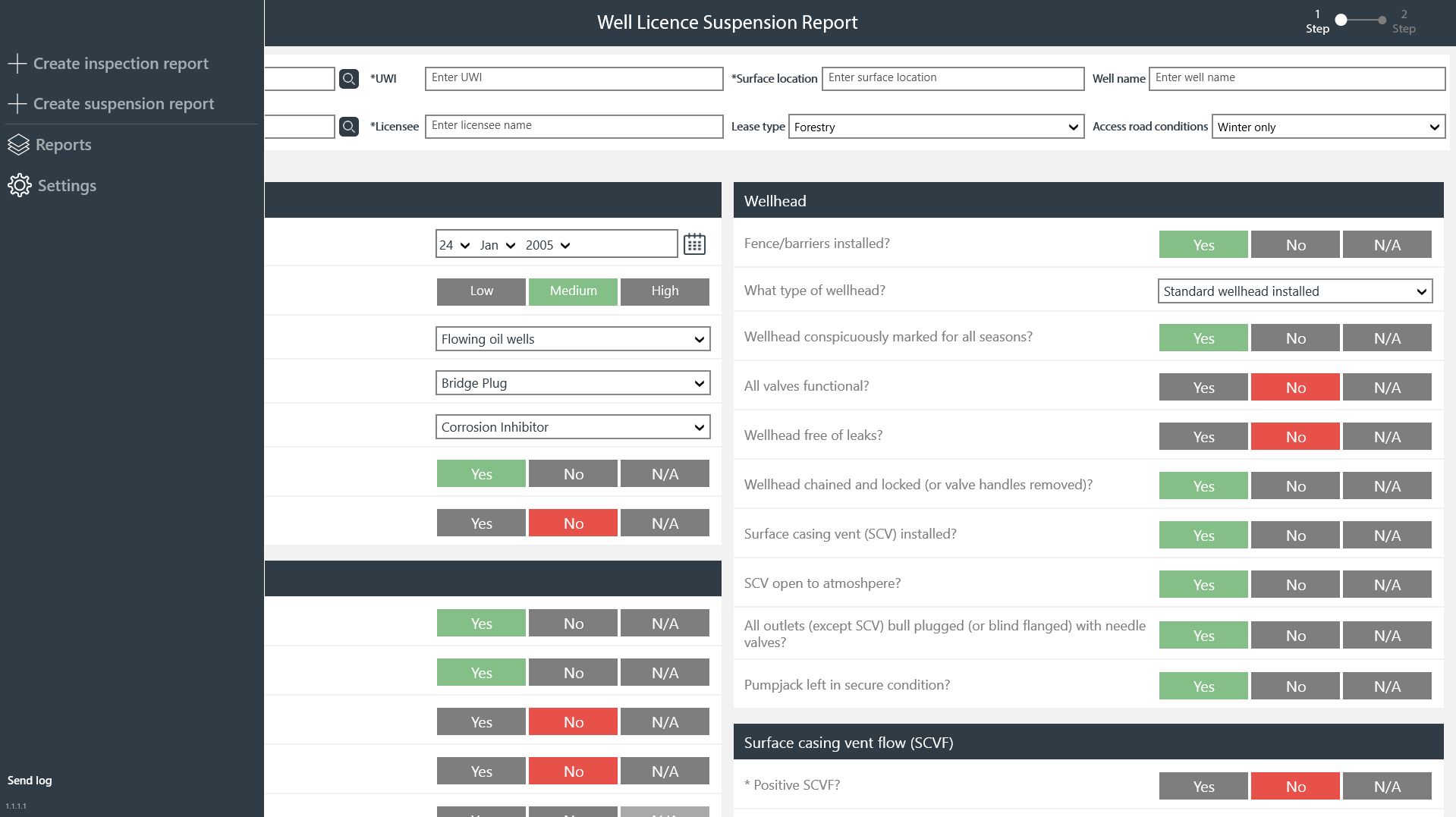
Task: Select the High risk level button
Action: coord(665,291)
